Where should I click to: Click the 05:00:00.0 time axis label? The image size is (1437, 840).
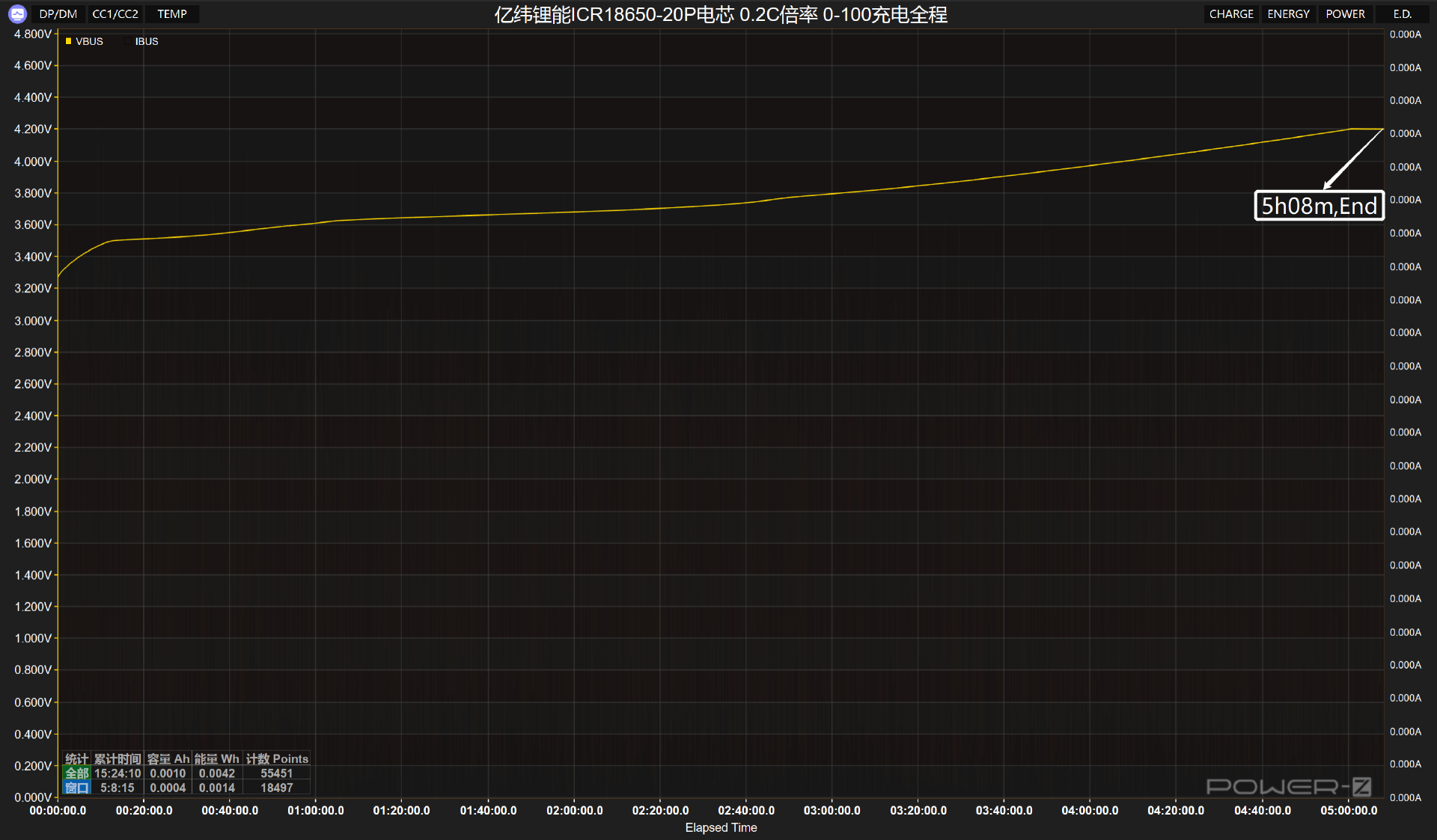coord(1349,810)
